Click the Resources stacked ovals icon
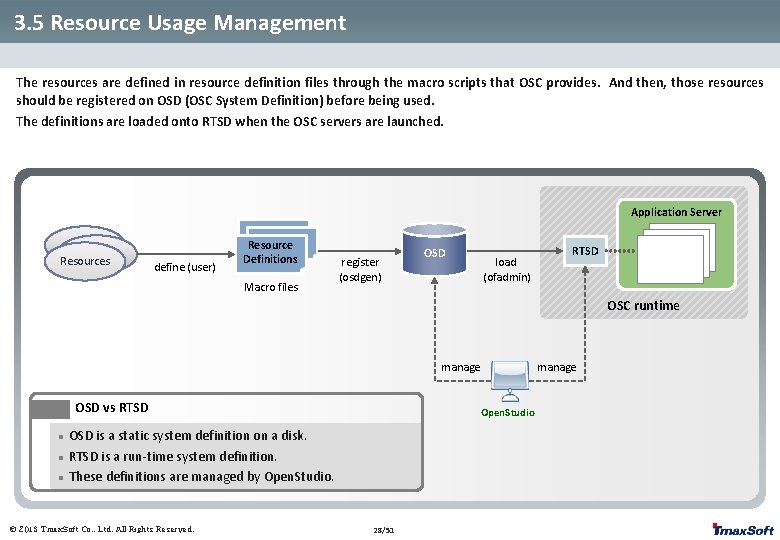 91,253
